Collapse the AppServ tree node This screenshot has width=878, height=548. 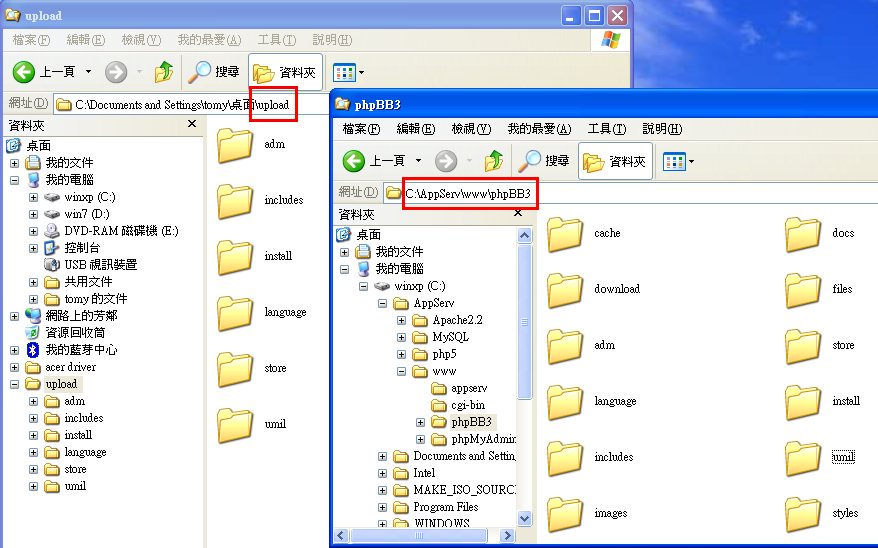click(x=383, y=304)
